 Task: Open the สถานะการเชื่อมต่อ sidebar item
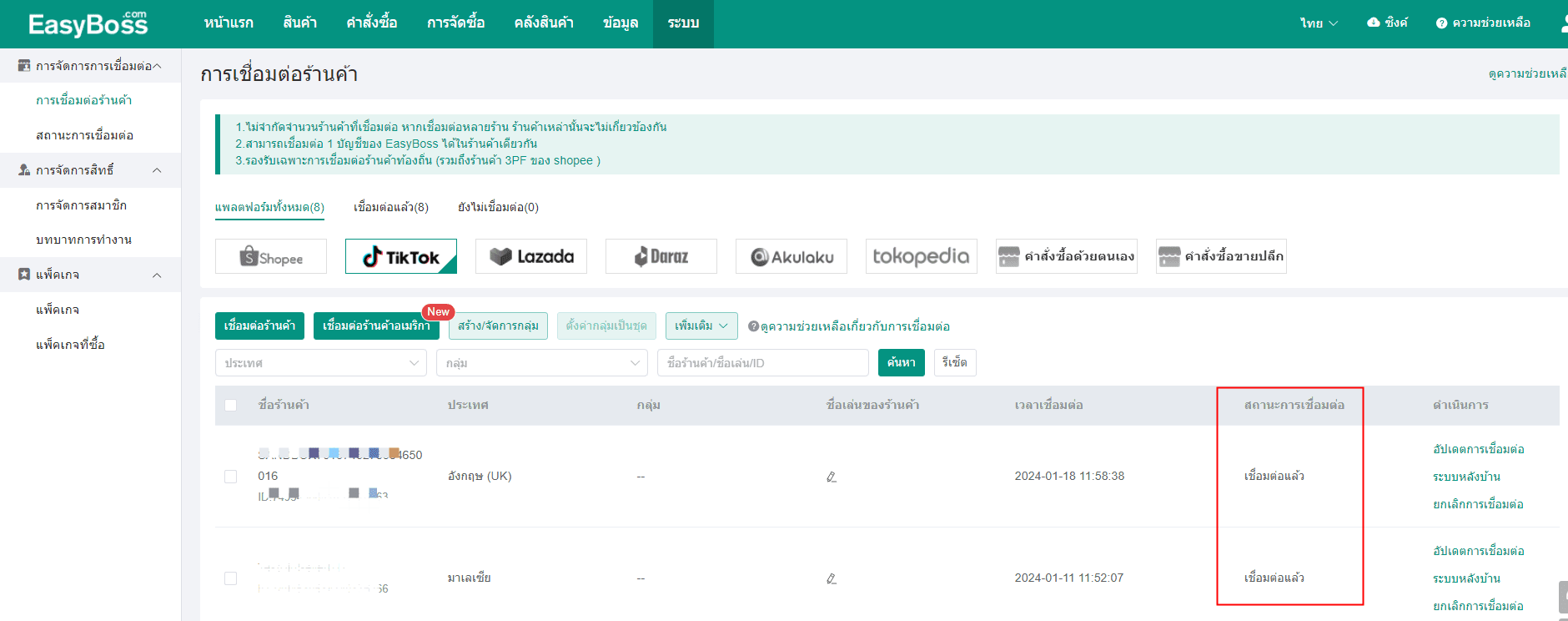[x=84, y=135]
